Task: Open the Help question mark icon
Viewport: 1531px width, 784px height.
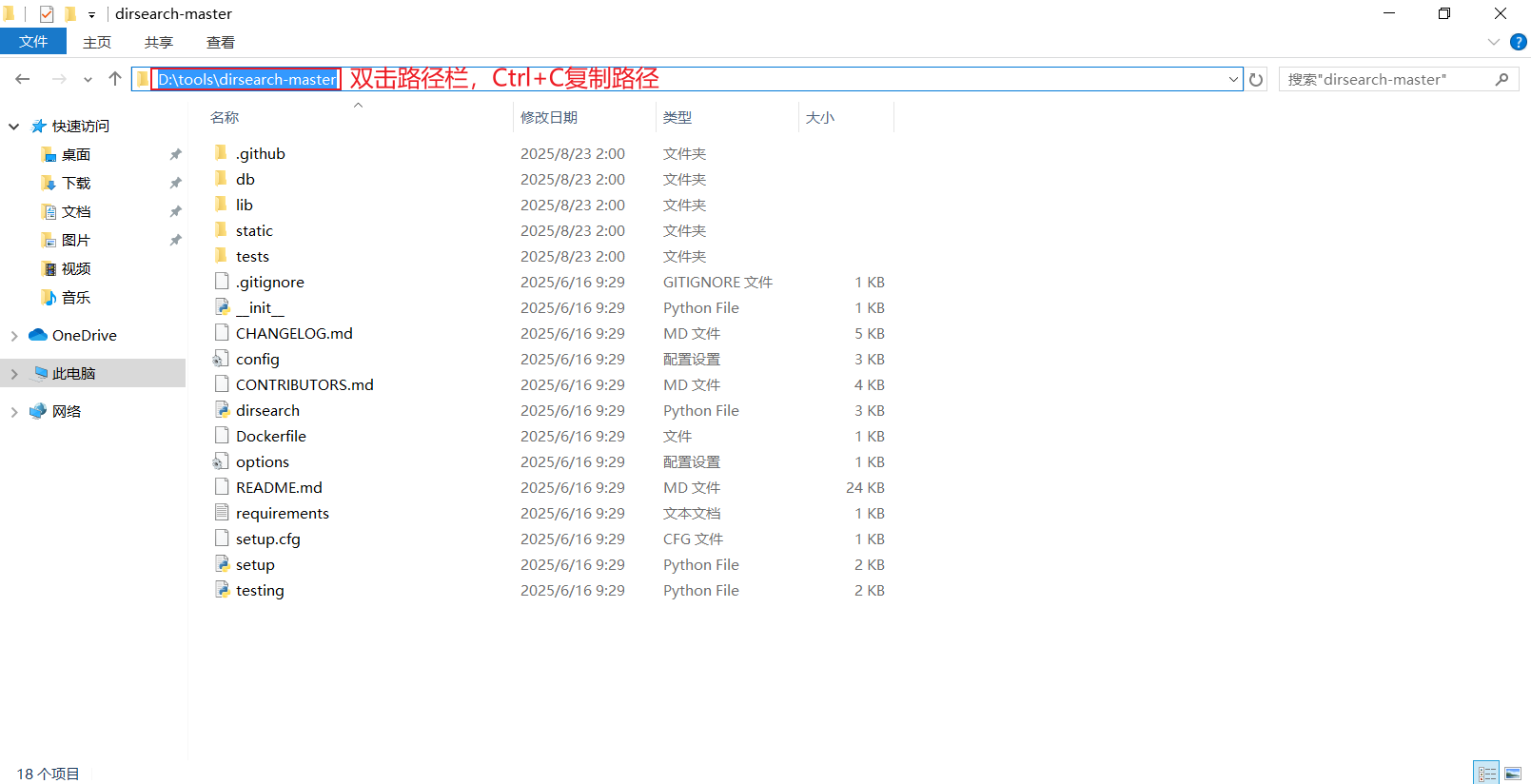Action: 1519,42
